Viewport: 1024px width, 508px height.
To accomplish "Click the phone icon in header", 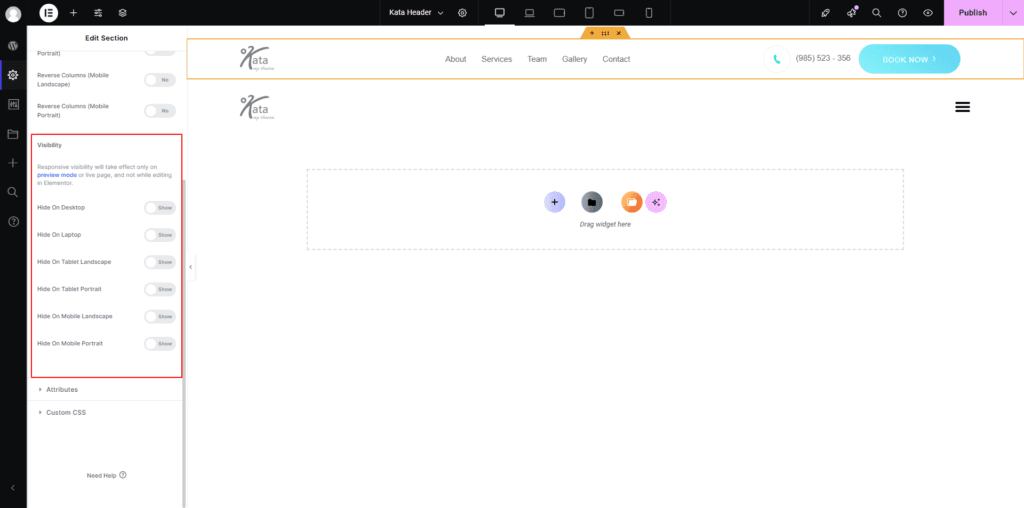I will [x=777, y=59].
